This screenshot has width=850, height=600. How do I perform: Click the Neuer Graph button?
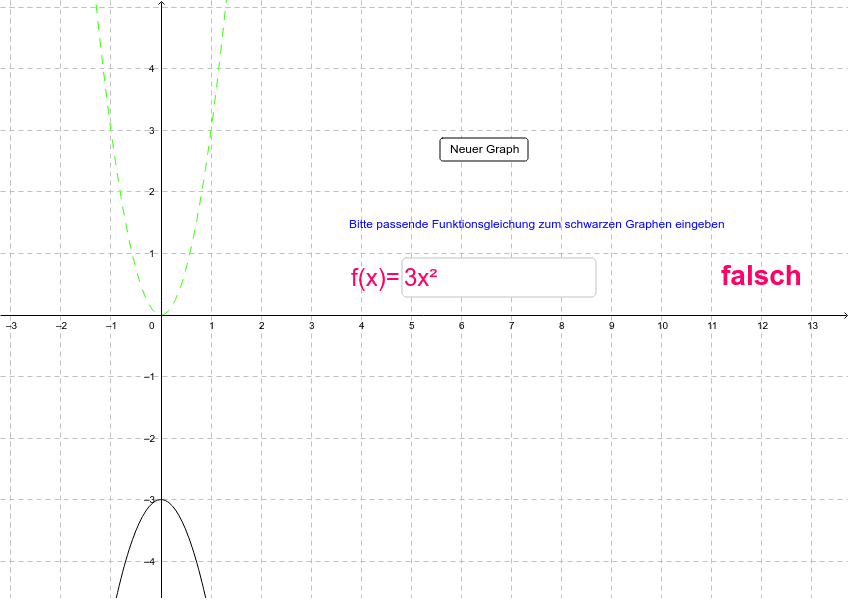484,150
